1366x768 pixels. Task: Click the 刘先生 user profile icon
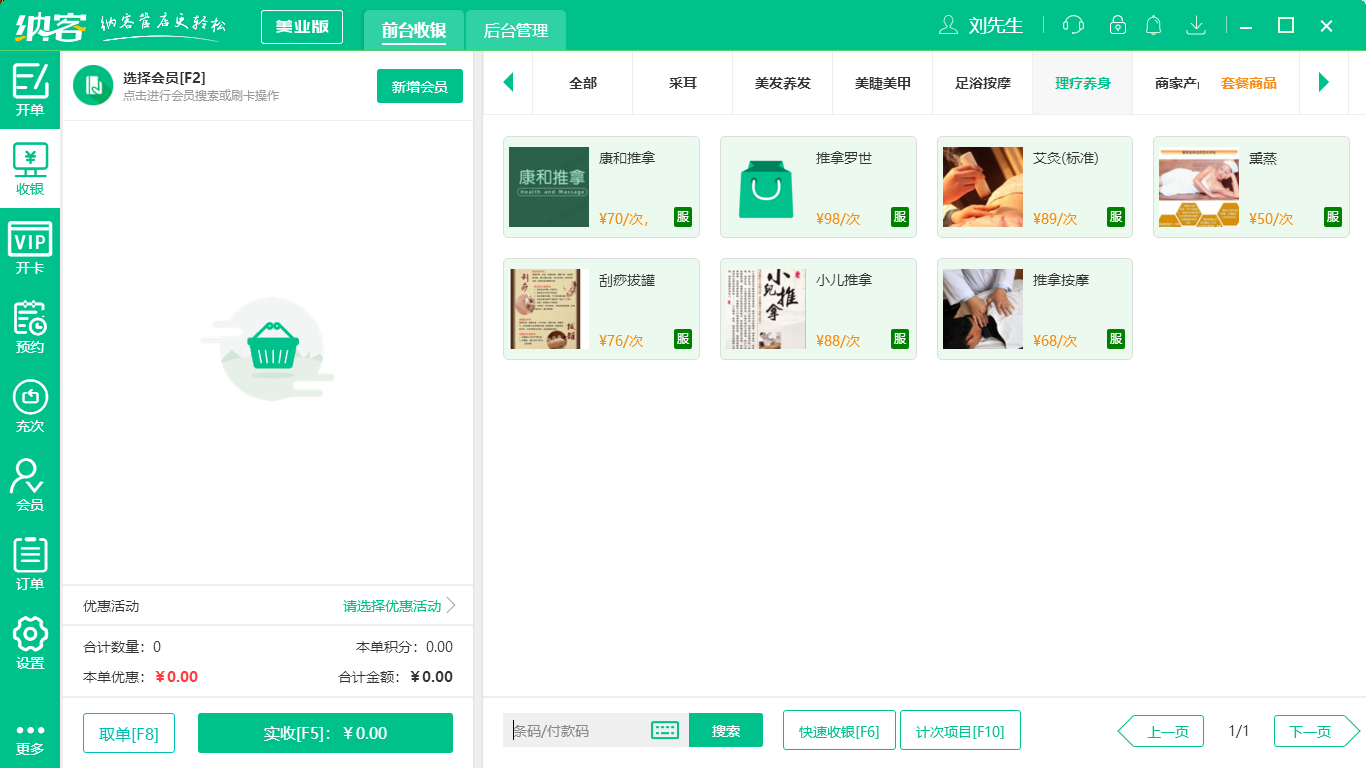[948, 25]
